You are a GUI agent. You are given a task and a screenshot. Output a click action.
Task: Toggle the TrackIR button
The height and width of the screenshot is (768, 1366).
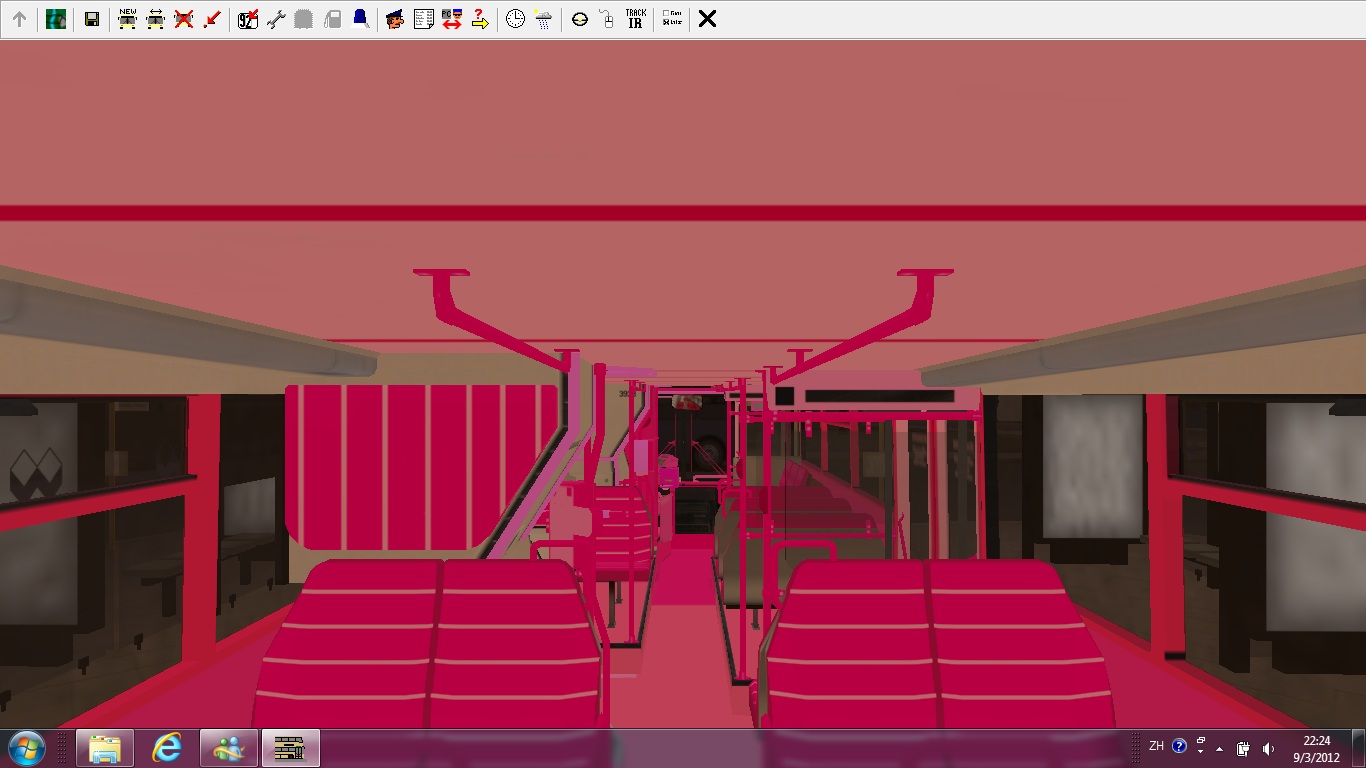(x=635, y=19)
